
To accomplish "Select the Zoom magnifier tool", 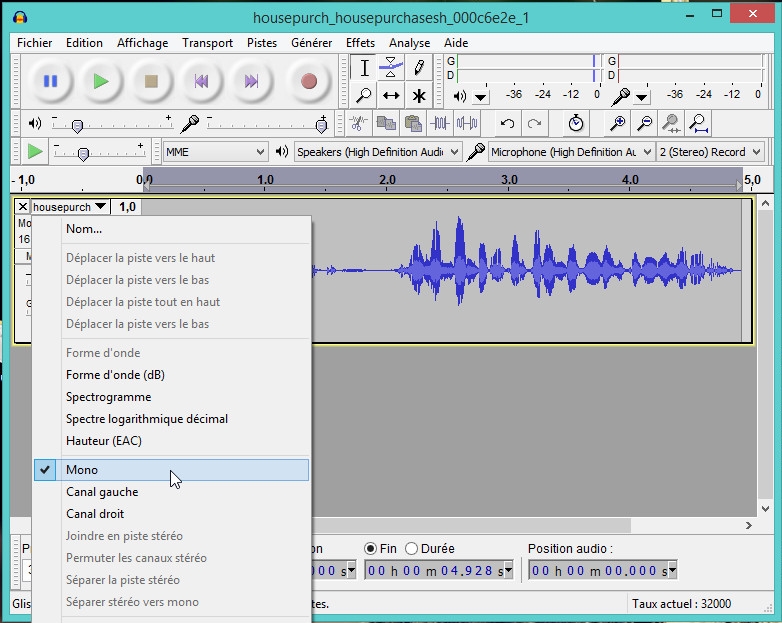I will 364,95.
